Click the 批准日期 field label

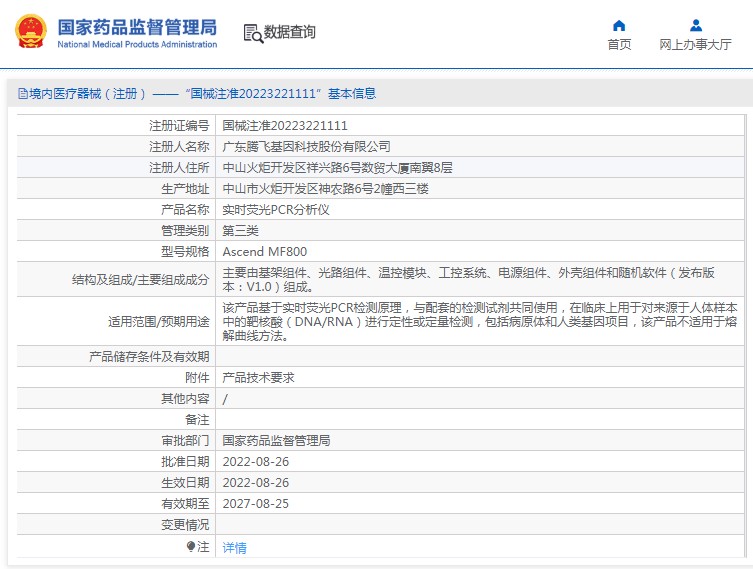[185, 462]
